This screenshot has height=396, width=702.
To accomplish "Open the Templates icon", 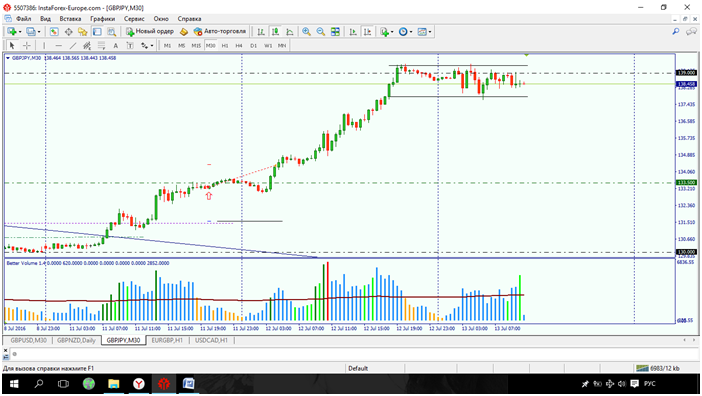I will [422, 31].
